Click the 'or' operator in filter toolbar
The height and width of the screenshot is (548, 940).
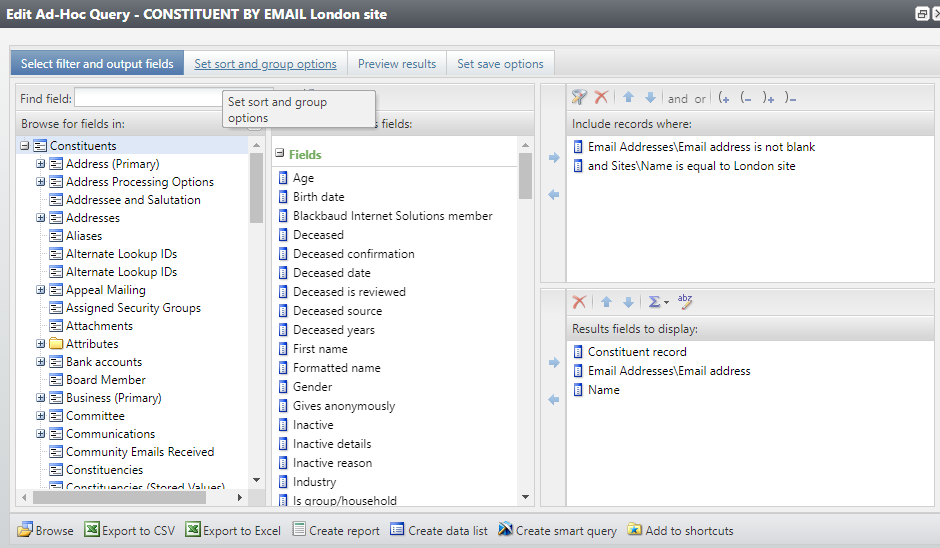pyautogui.click(x=700, y=98)
